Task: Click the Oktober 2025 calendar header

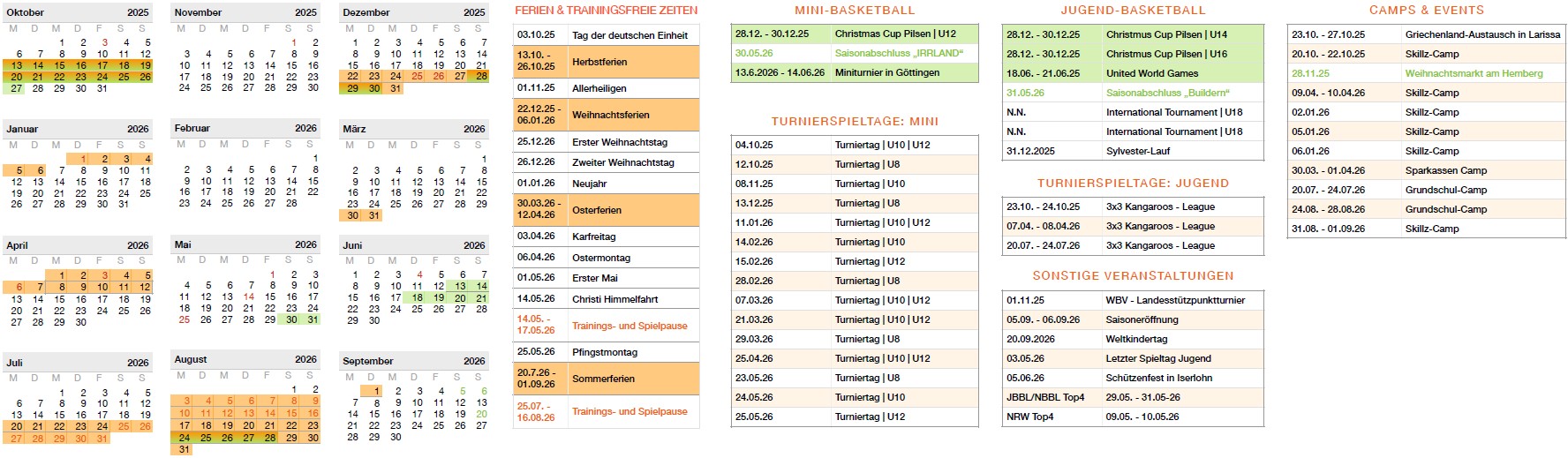Action: point(78,12)
